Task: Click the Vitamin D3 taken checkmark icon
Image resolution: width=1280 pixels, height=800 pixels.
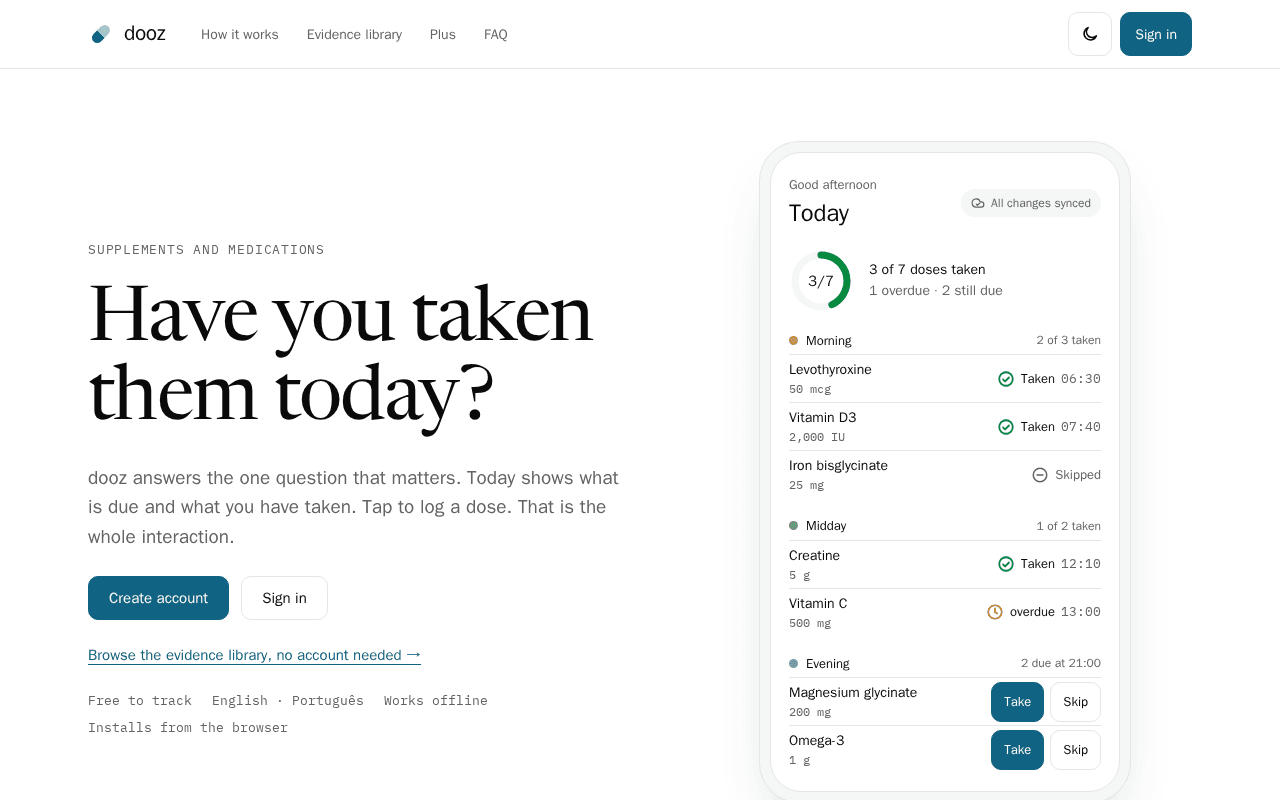Action: click(1006, 427)
